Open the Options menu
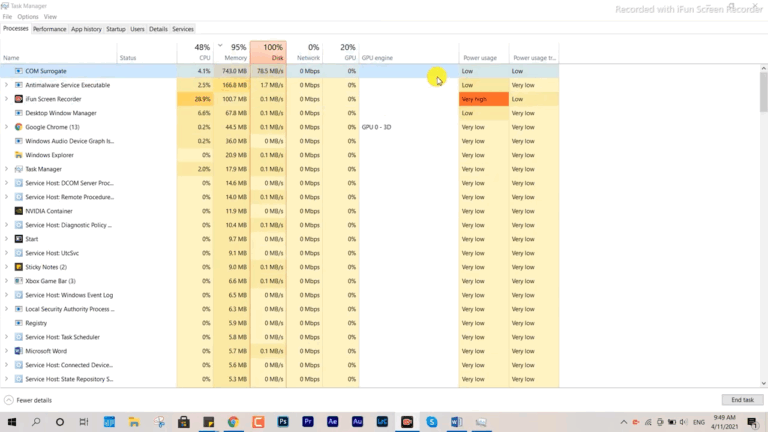 [x=28, y=17]
